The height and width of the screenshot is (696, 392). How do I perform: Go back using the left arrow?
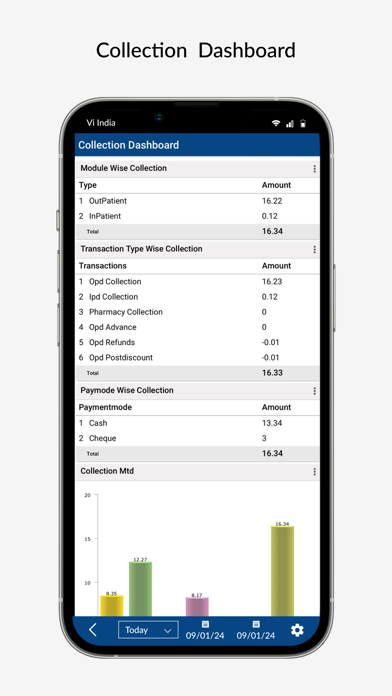(x=92, y=629)
